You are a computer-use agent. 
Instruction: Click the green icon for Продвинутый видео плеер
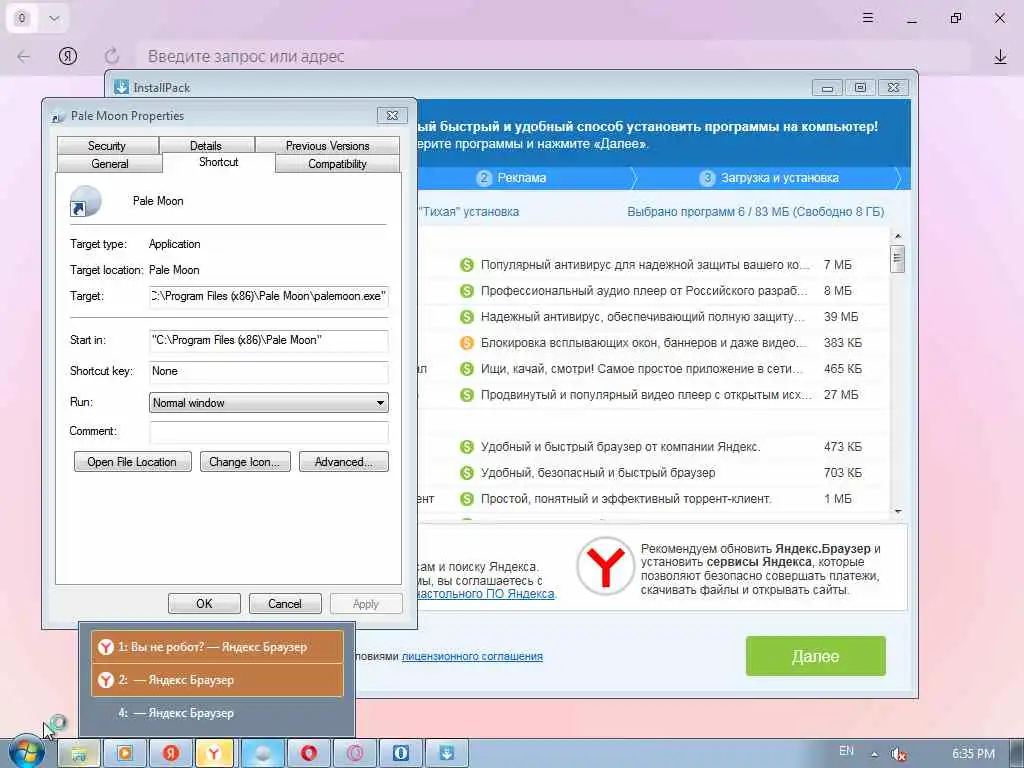tap(466, 395)
